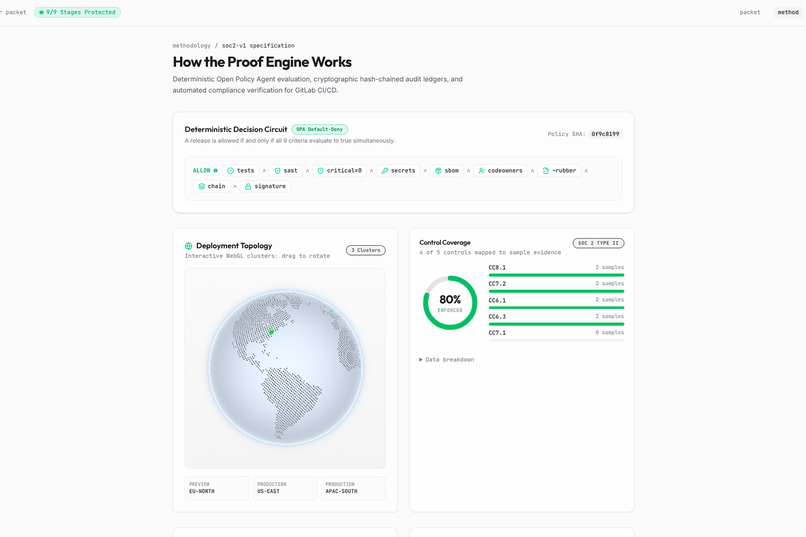The height and width of the screenshot is (537, 806).
Task: Click the CC8.1 coverage bar
Action: 556,275
